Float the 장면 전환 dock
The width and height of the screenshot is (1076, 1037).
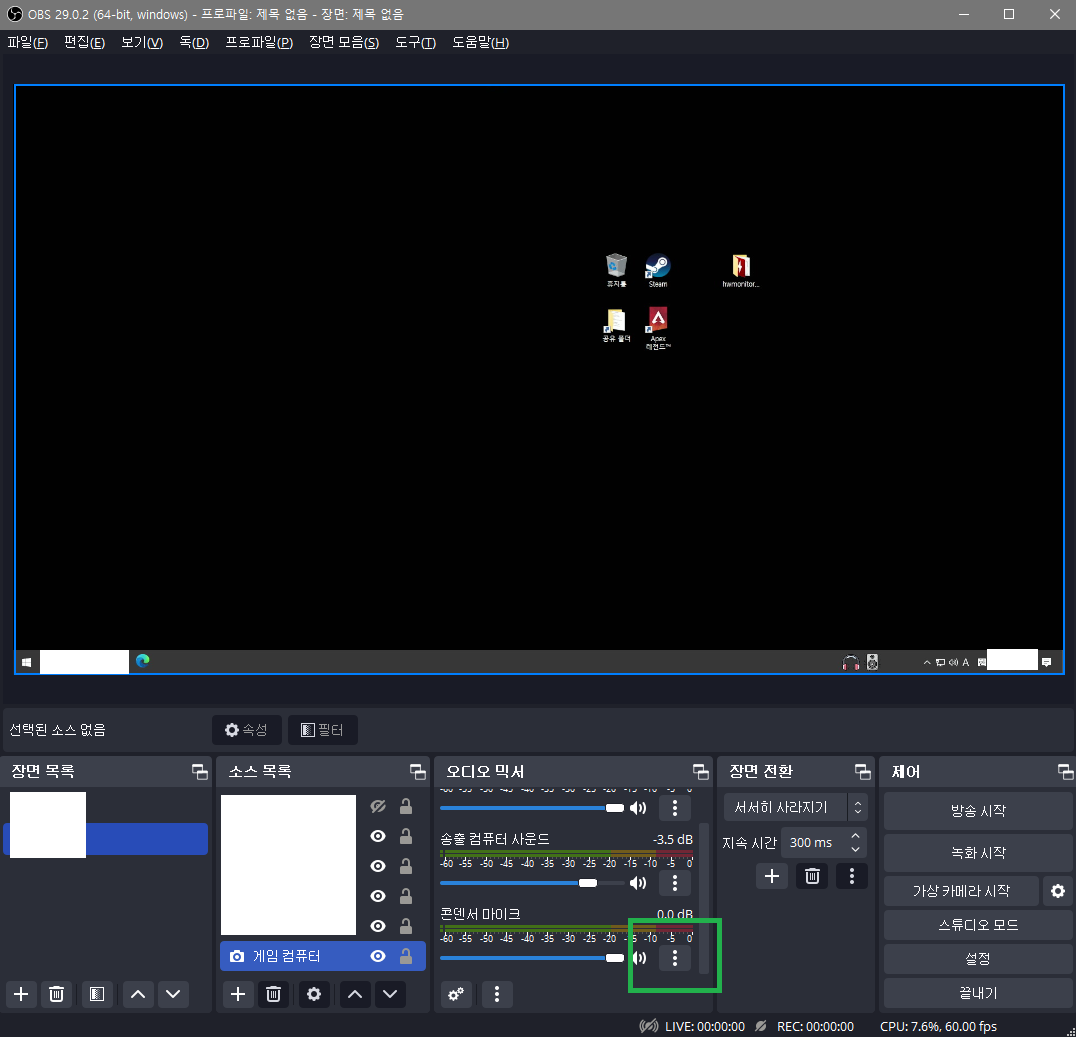tap(863, 771)
